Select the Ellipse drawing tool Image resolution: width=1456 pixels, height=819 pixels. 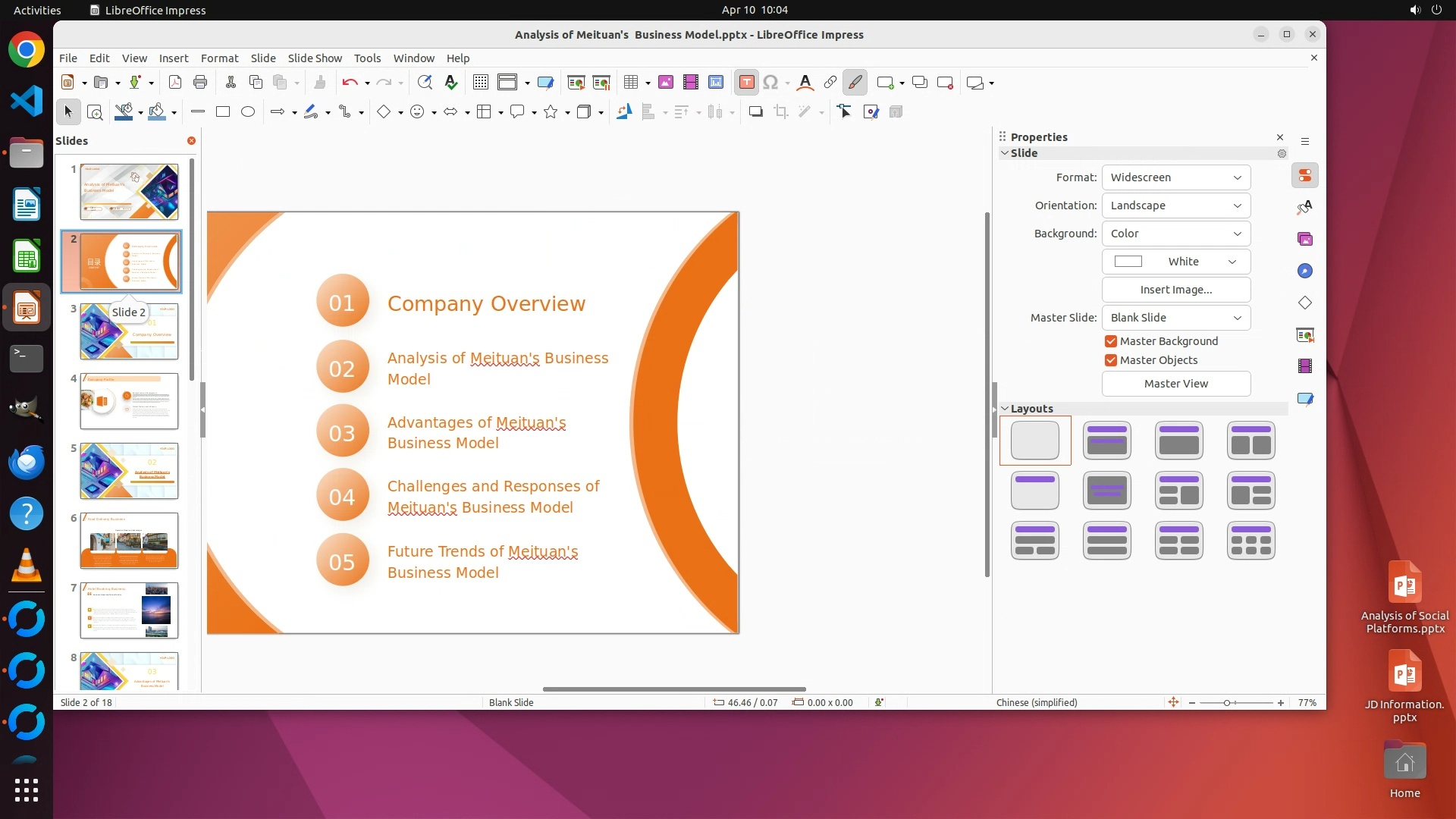click(248, 112)
